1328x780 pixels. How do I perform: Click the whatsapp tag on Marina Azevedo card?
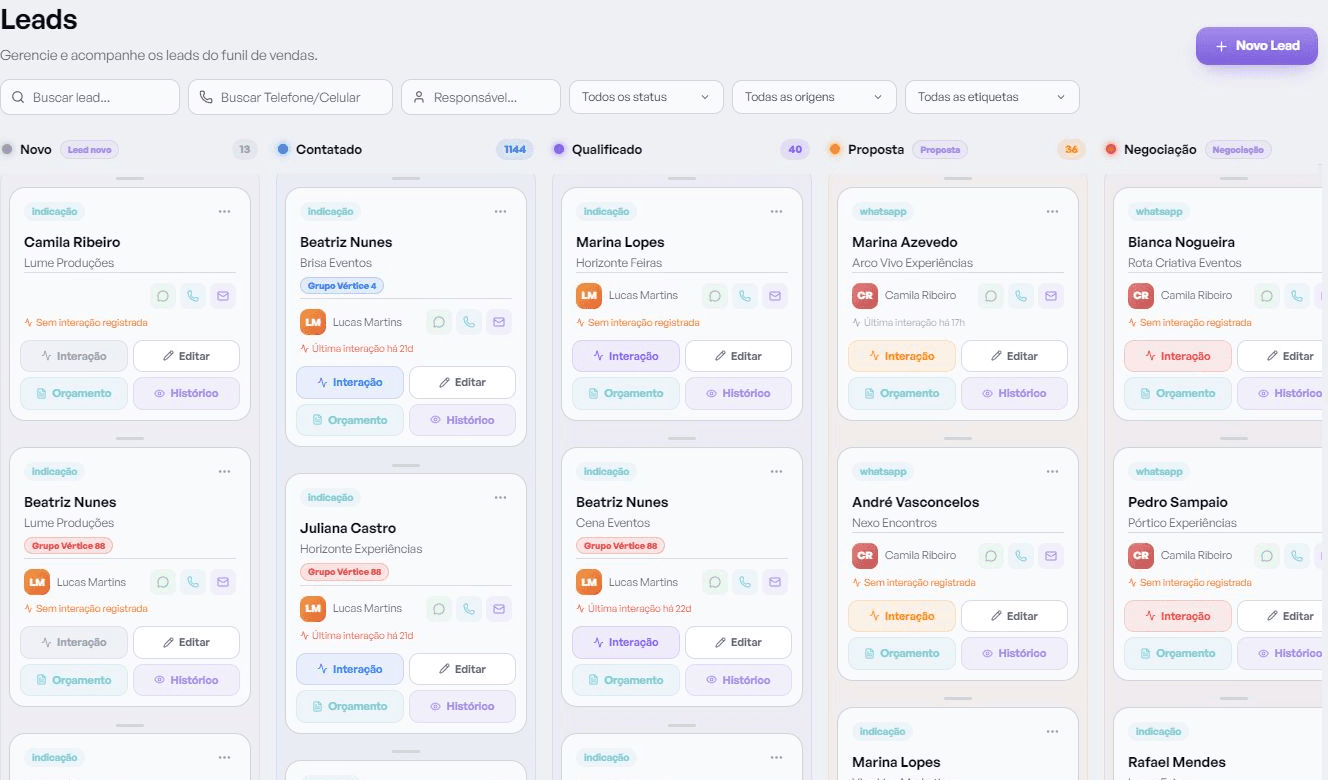coord(883,212)
